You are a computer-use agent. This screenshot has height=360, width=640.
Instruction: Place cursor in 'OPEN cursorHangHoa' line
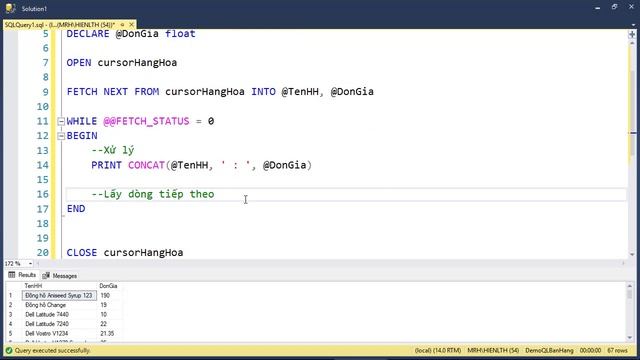click(x=122, y=63)
